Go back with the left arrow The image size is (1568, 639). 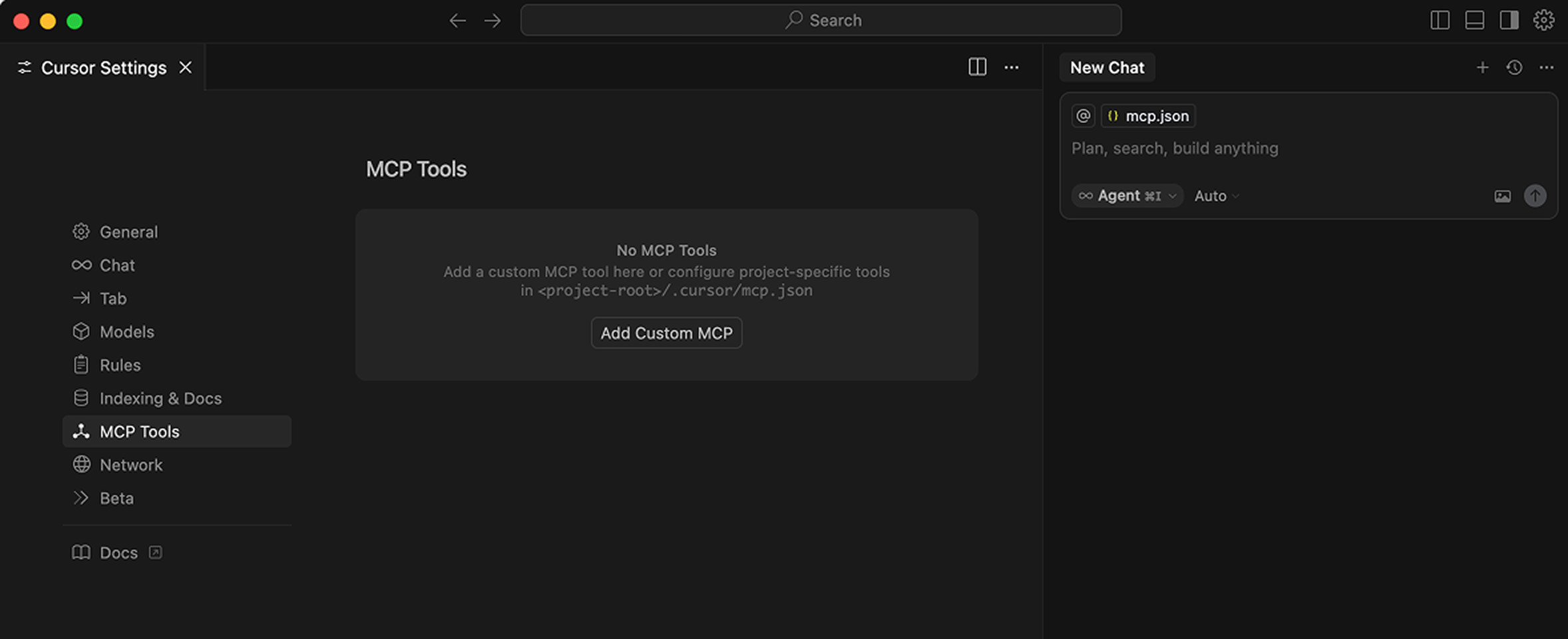(x=457, y=21)
